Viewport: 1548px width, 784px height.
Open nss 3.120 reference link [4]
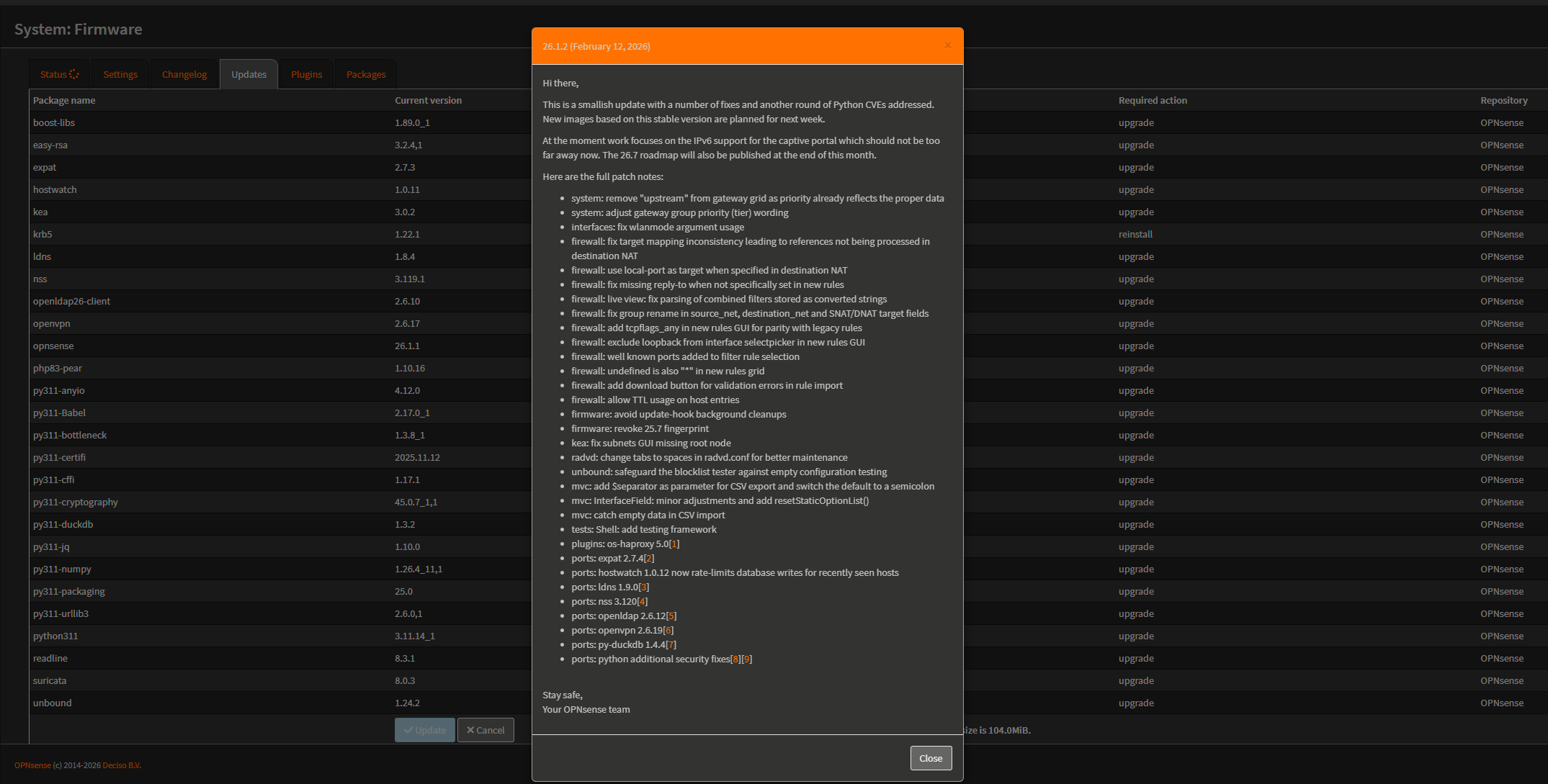click(x=643, y=601)
